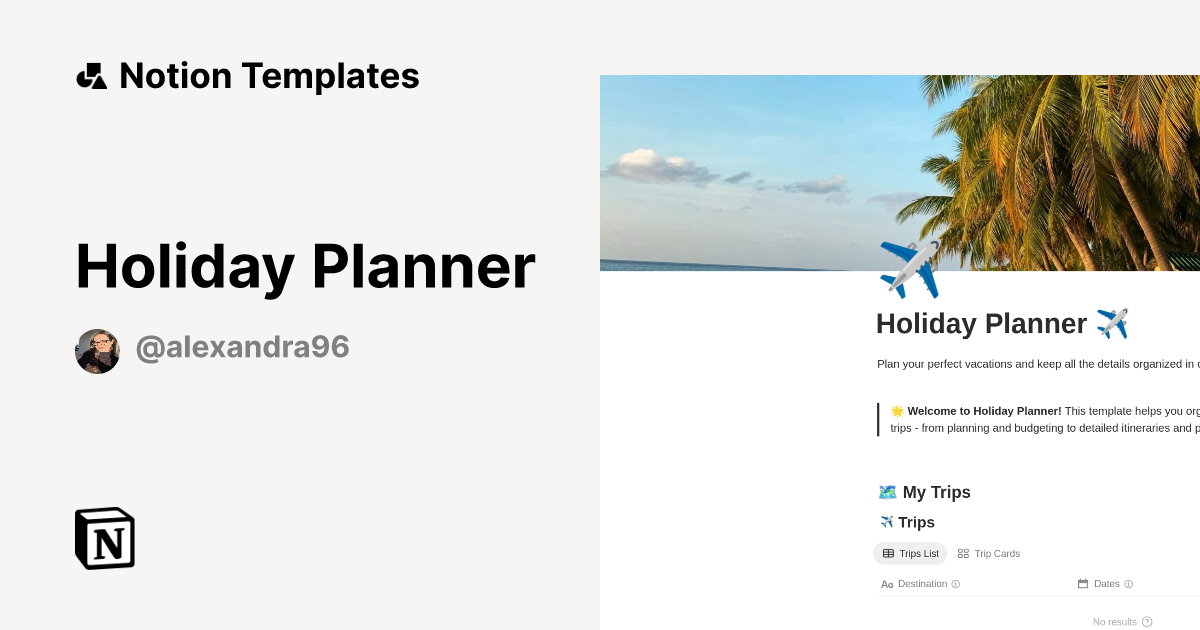Screen dimensions: 1200x630
Task: Click the creator's circular profile picture
Action: pyautogui.click(x=97, y=351)
